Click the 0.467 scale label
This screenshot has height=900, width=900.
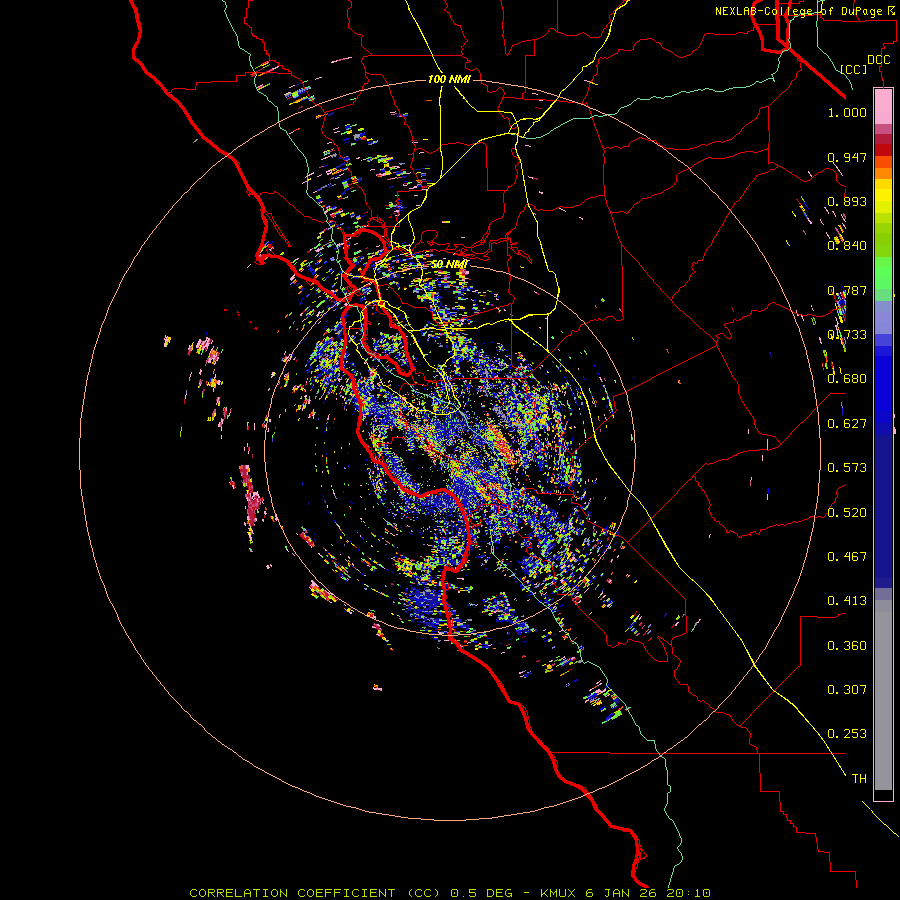click(x=847, y=557)
